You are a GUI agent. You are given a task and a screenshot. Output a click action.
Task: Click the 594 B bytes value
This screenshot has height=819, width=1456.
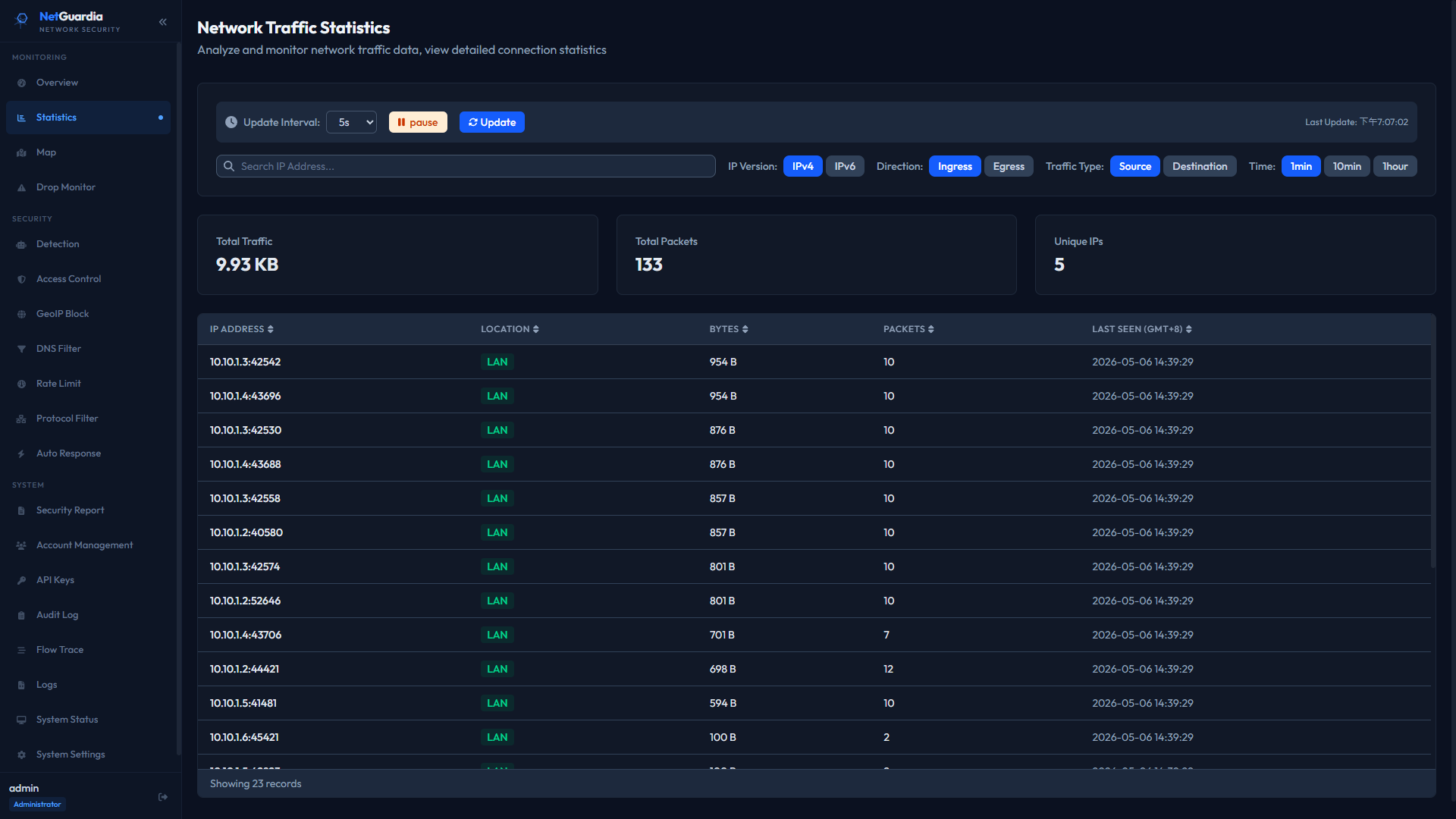[723, 703]
